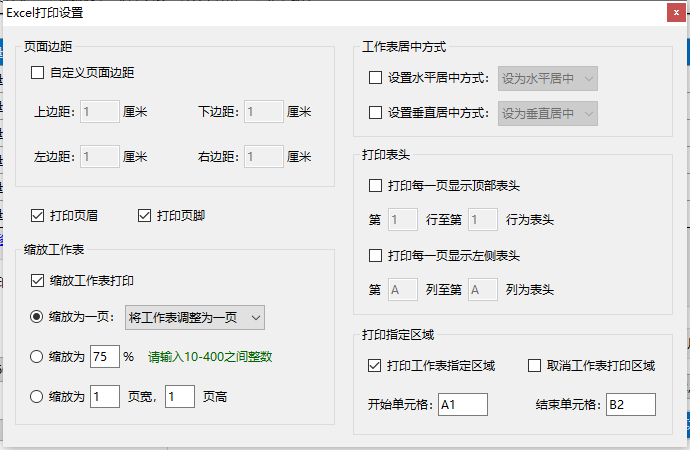This screenshot has height=450, width=690.
Task: Click the 工作表居中方式 group label
Action: [404, 47]
